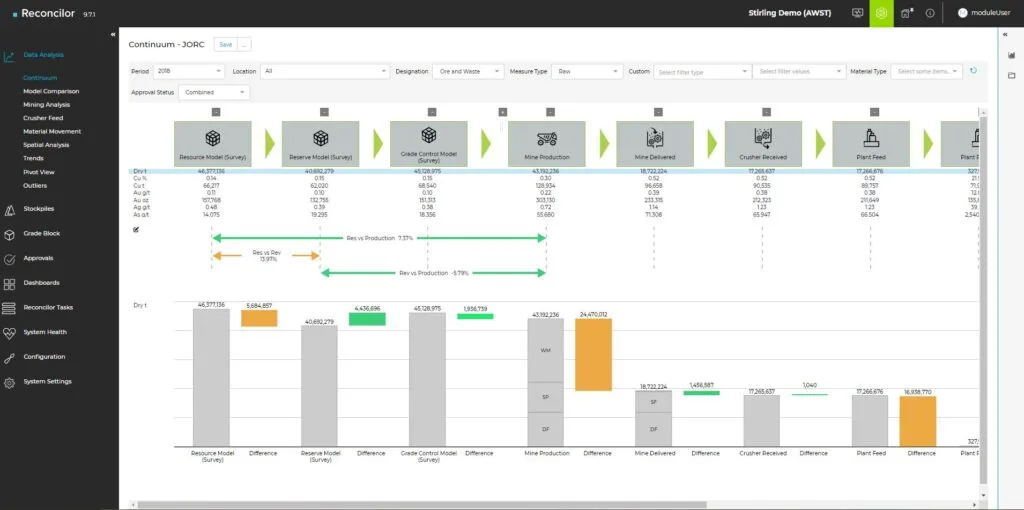The image size is (1024, 510).
Task: Open Outliers in sidebar
Action: [x=35, y=185]
